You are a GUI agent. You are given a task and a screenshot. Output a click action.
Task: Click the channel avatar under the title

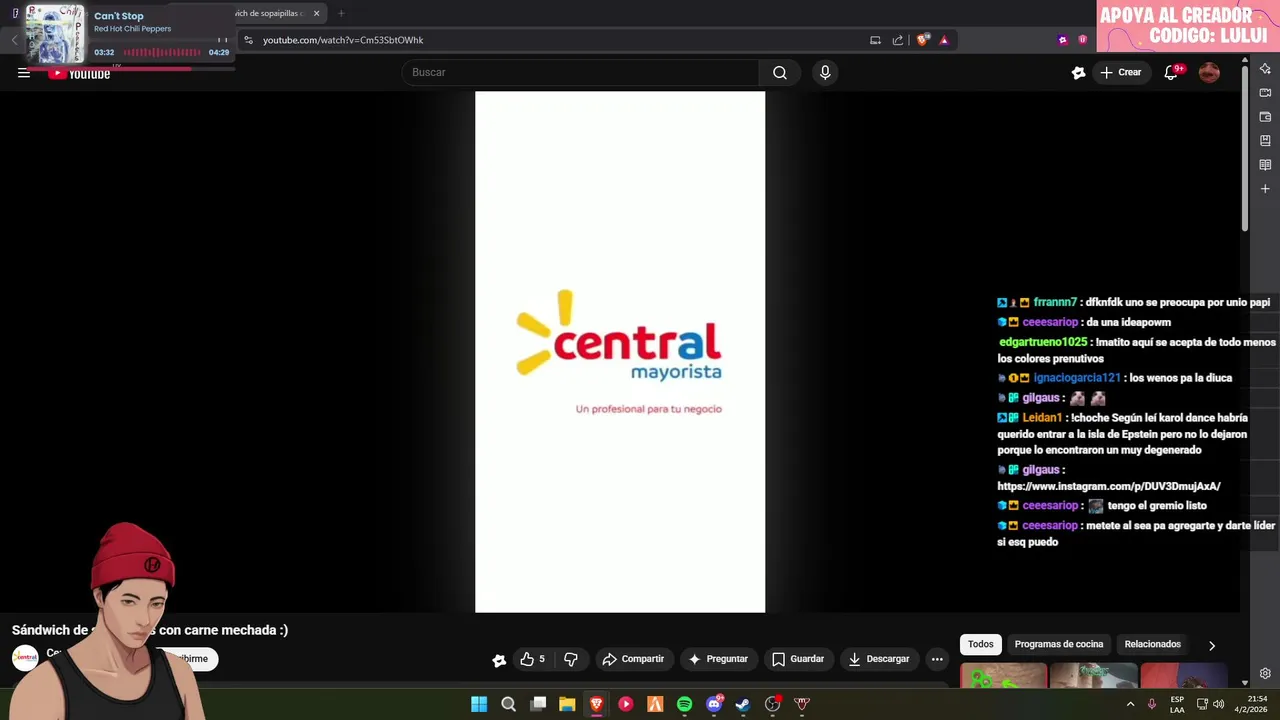25,657
